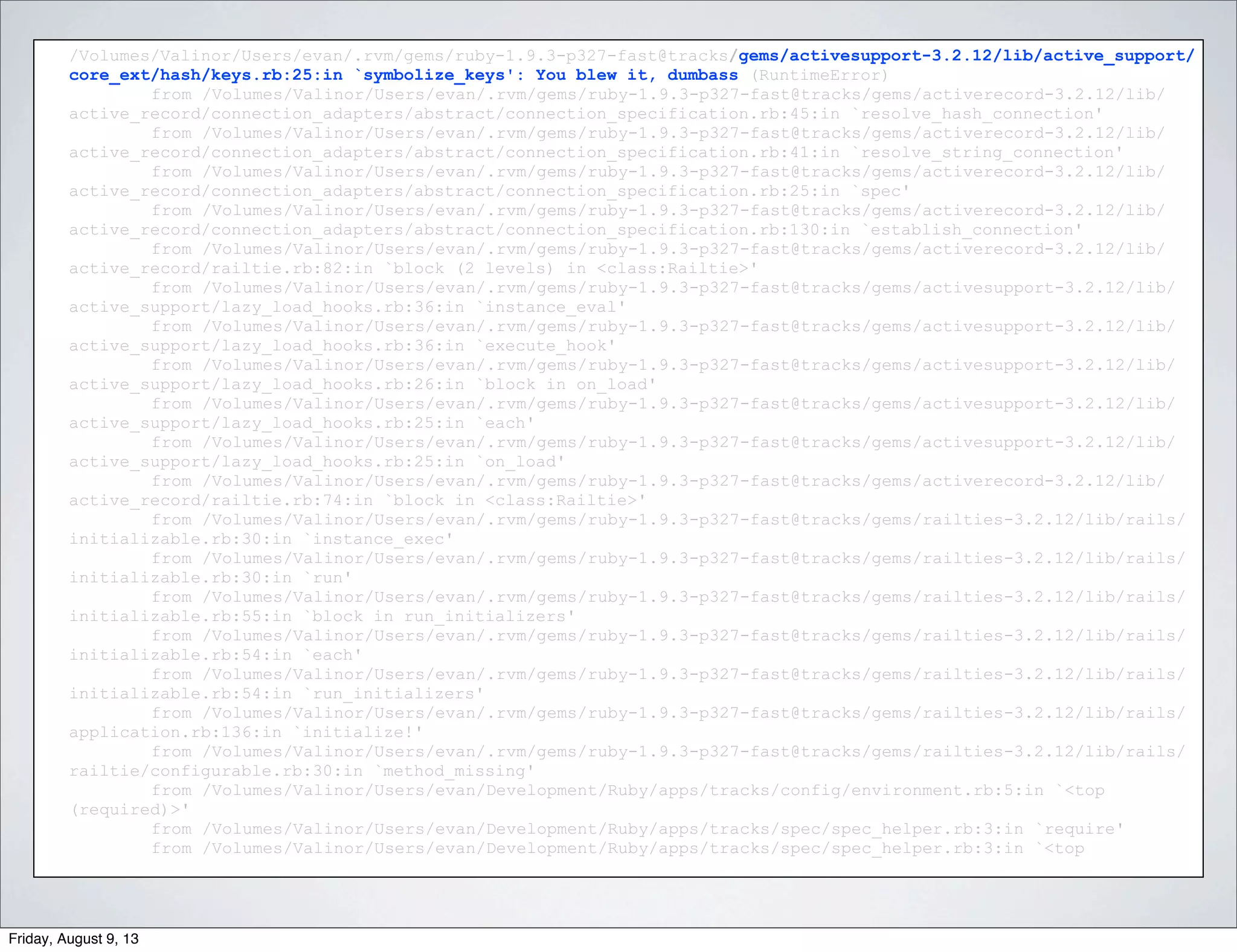Click the 'spec_helper.rb:3:in `require'' line
Screen dimensions: 1237x952
[x=637, y=829]
